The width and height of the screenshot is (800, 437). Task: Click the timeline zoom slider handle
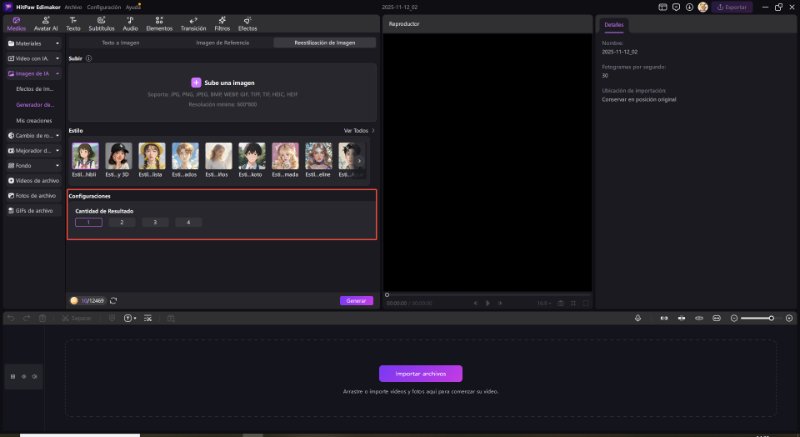tap(771, 318)
